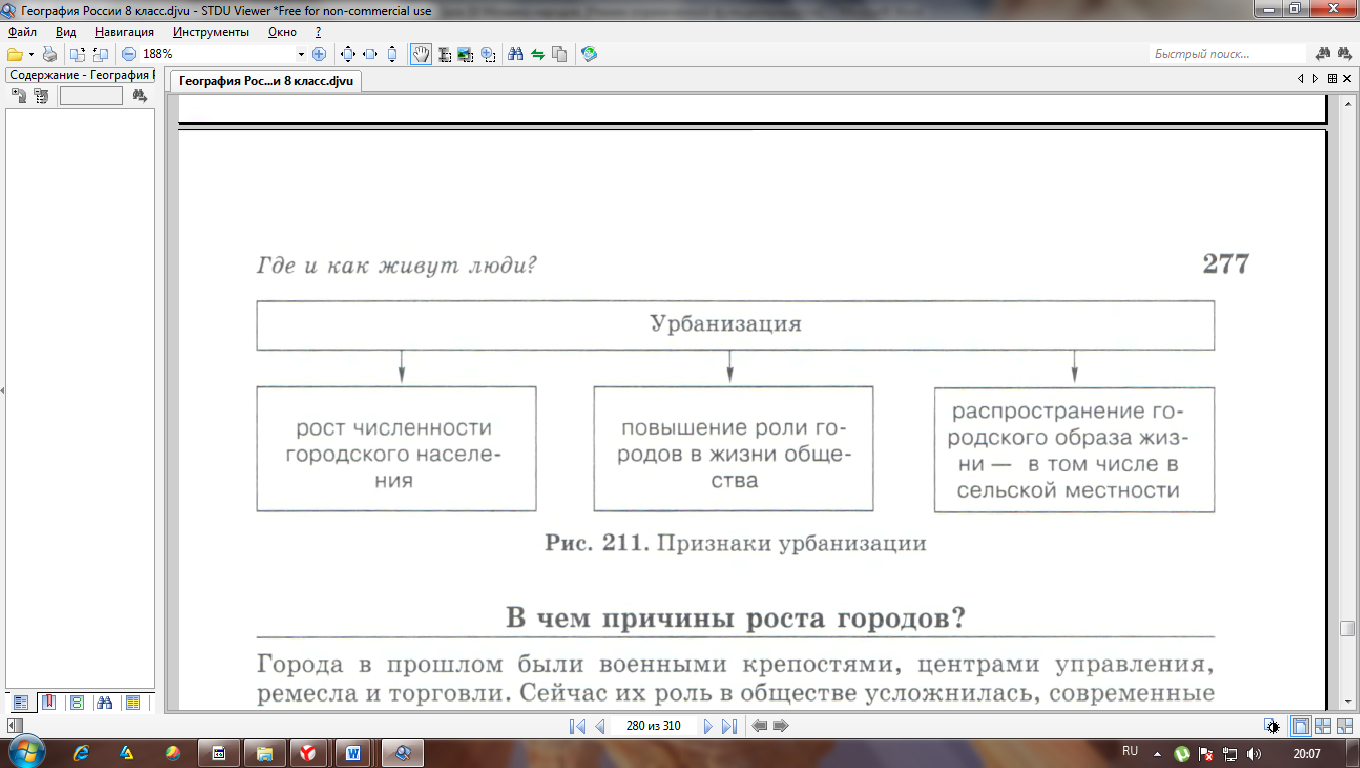
Task: Switch to Thumbnails sidebar tab
Action: [x=76, y=703]
